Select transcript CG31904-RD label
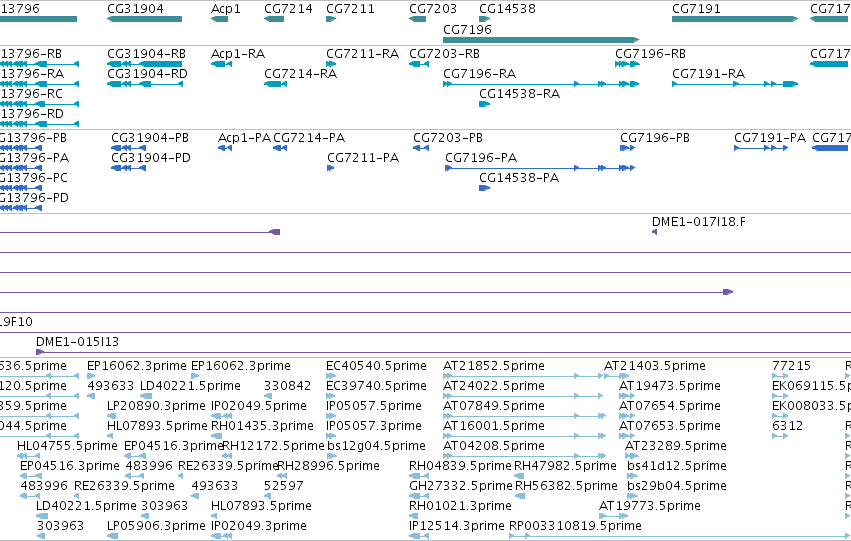851x541 pixels. 147,74
